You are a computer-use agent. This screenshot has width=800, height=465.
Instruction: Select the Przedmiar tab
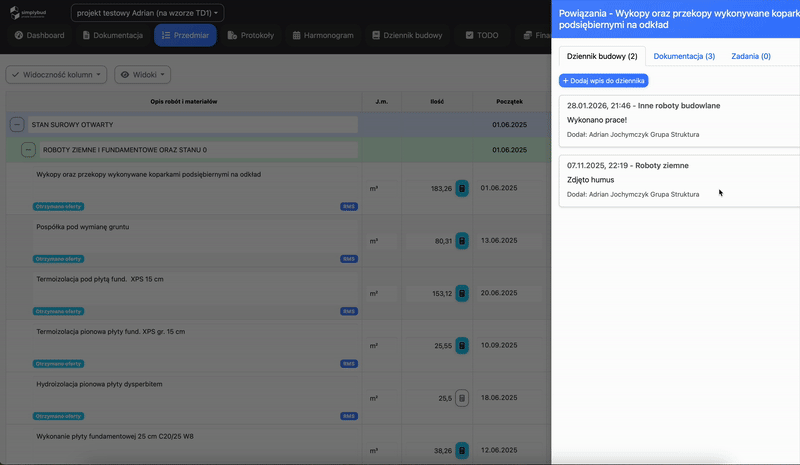point(185,35)
